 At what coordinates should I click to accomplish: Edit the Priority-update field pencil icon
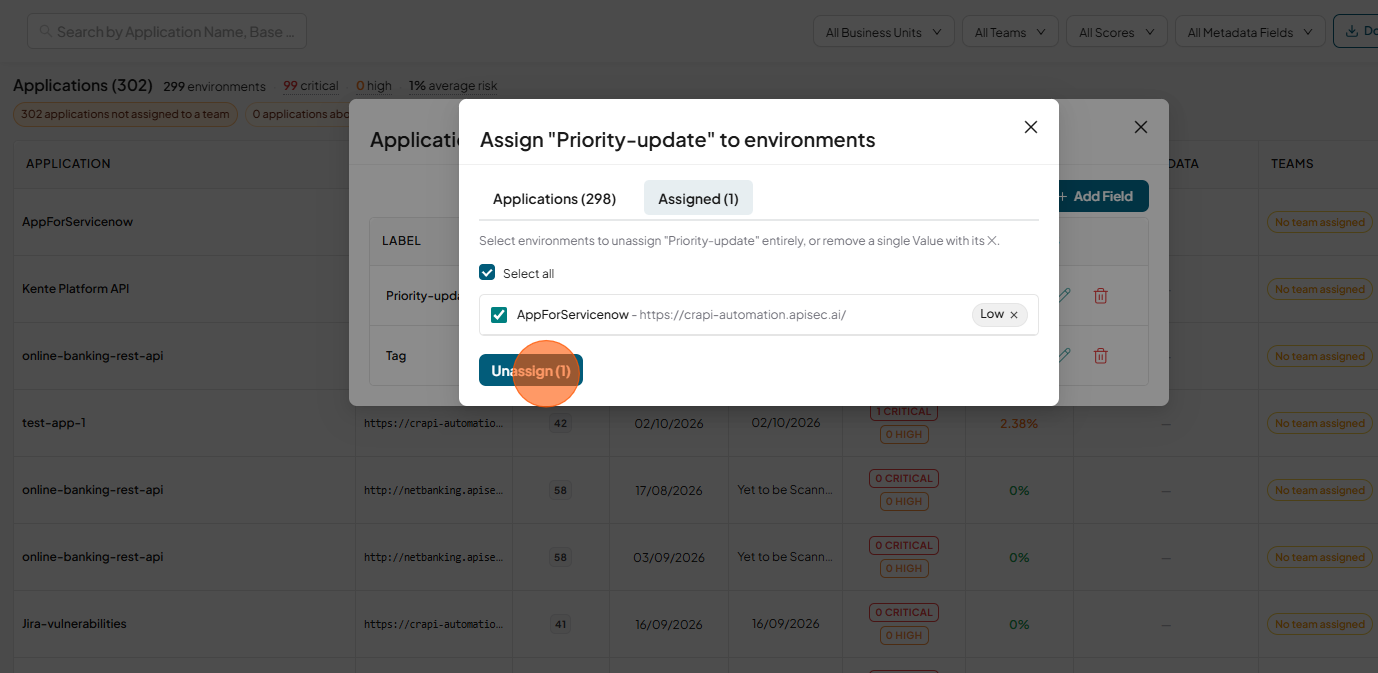click(x=1065, y=295)
